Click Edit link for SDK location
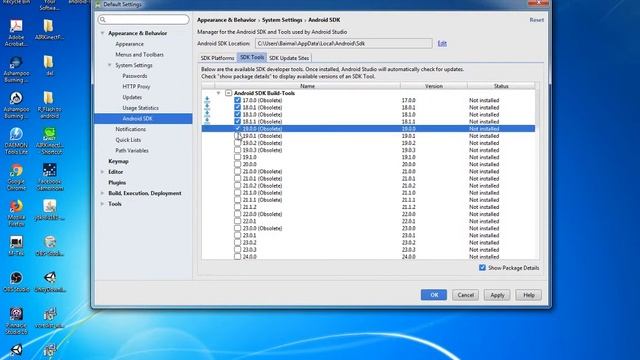The height and width of the screenshot is (360, 640). 442,43
